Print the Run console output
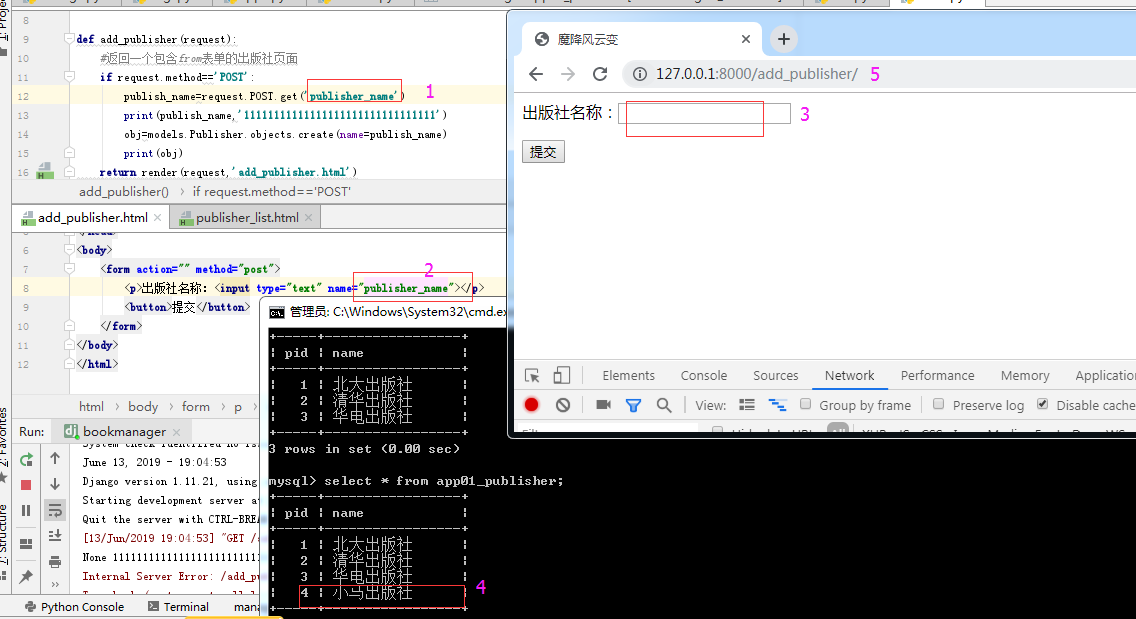 [55, 562]
